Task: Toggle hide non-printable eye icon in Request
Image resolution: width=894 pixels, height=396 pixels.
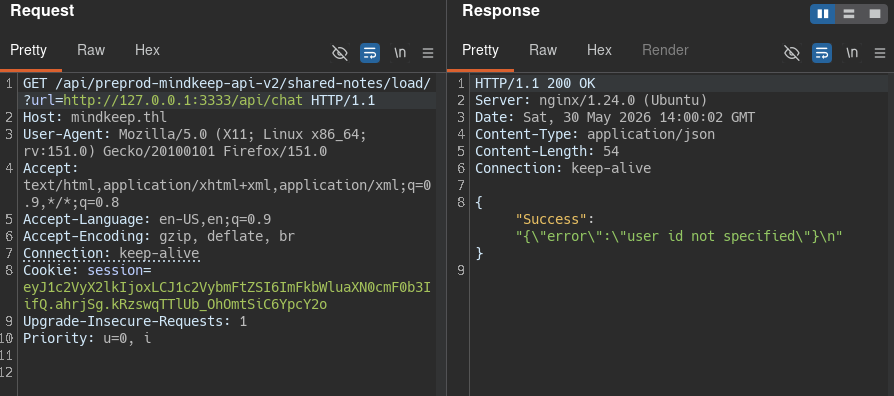Action: click(340, 53)
